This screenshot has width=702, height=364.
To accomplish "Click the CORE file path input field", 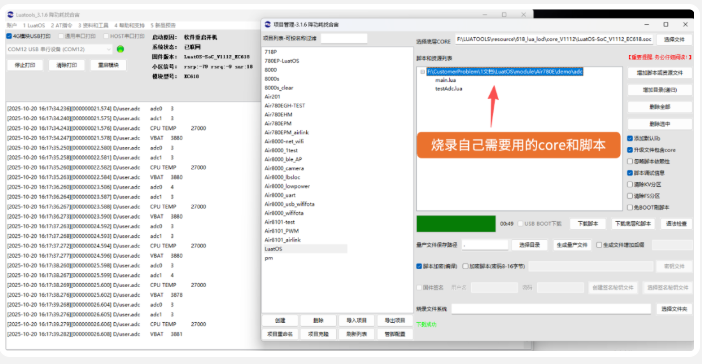I will [554, 39].
